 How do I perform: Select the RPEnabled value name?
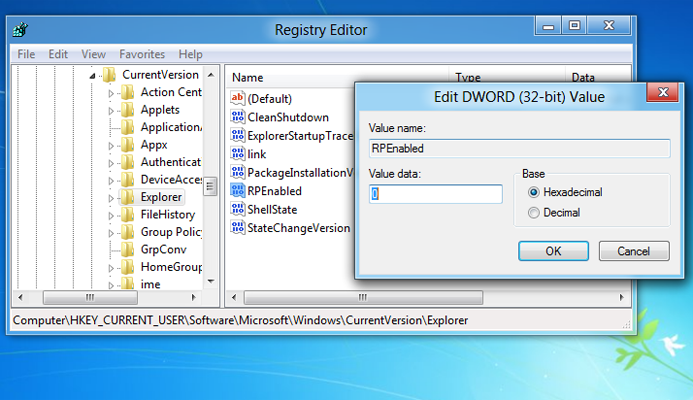[274, 191]
